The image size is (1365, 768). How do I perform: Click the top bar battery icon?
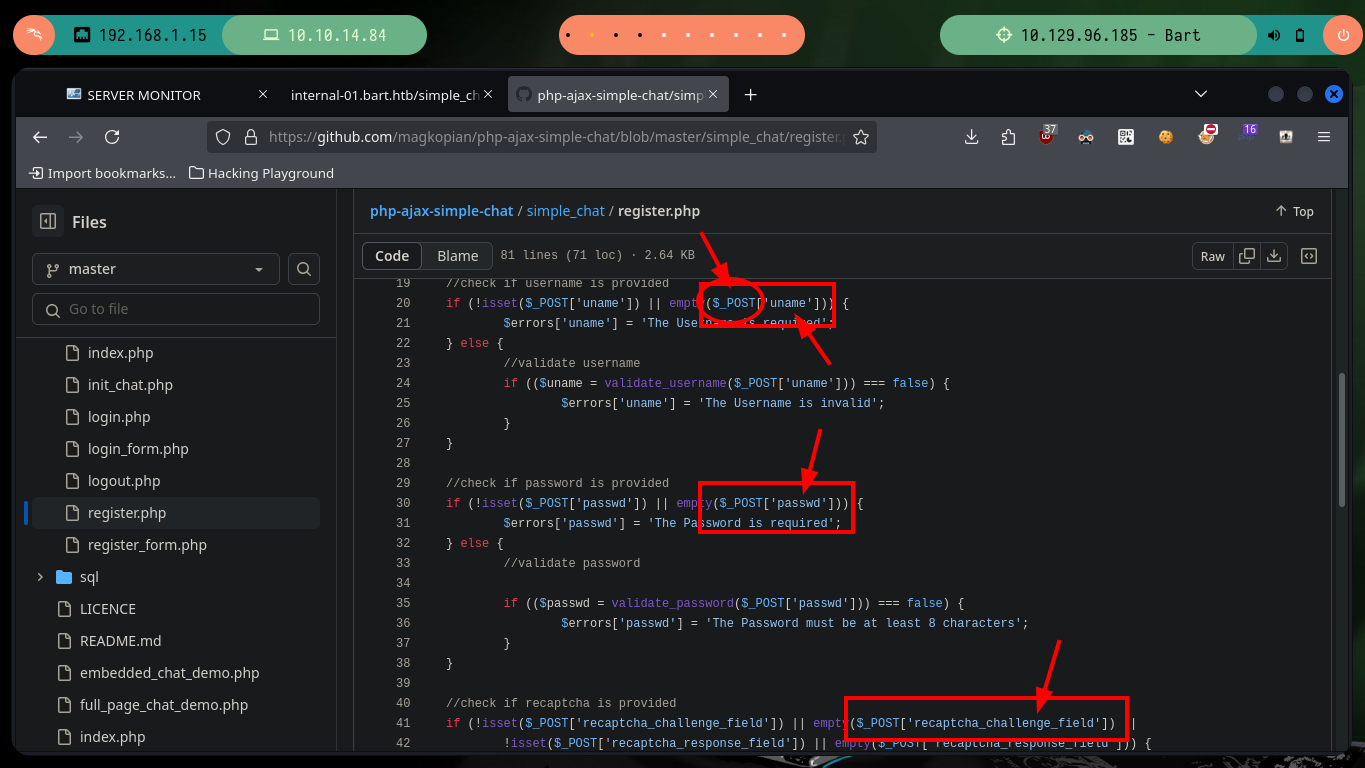1300,35
